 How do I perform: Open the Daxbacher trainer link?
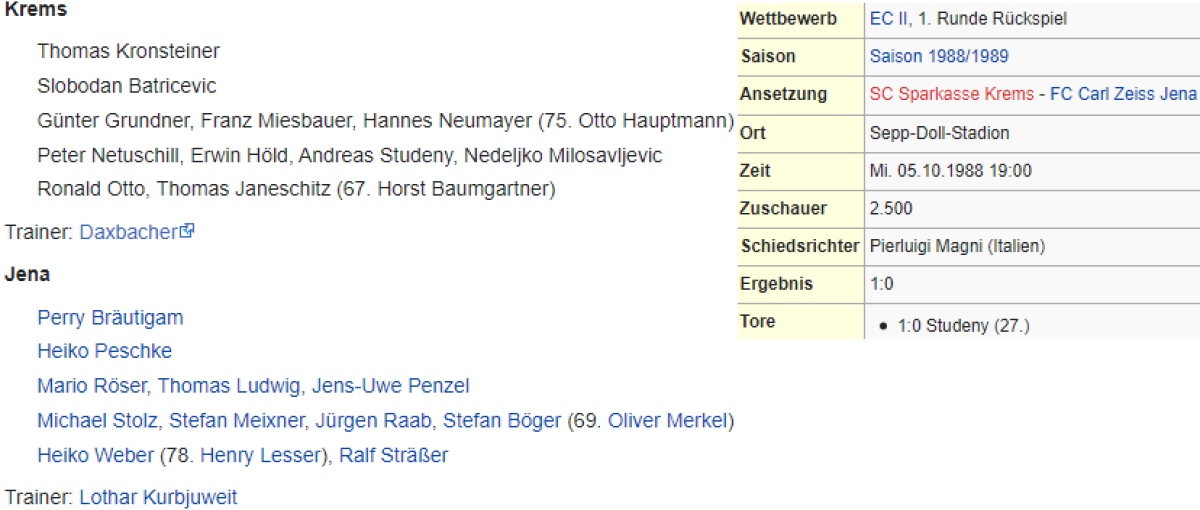tap(128, 232)
